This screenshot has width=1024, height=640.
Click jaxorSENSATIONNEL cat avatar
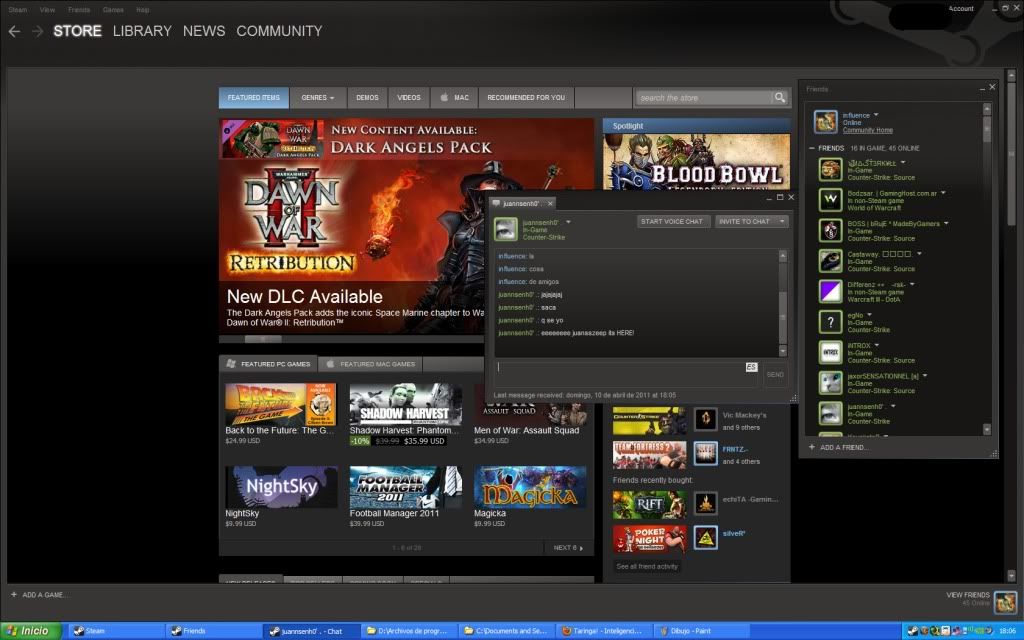831,383
